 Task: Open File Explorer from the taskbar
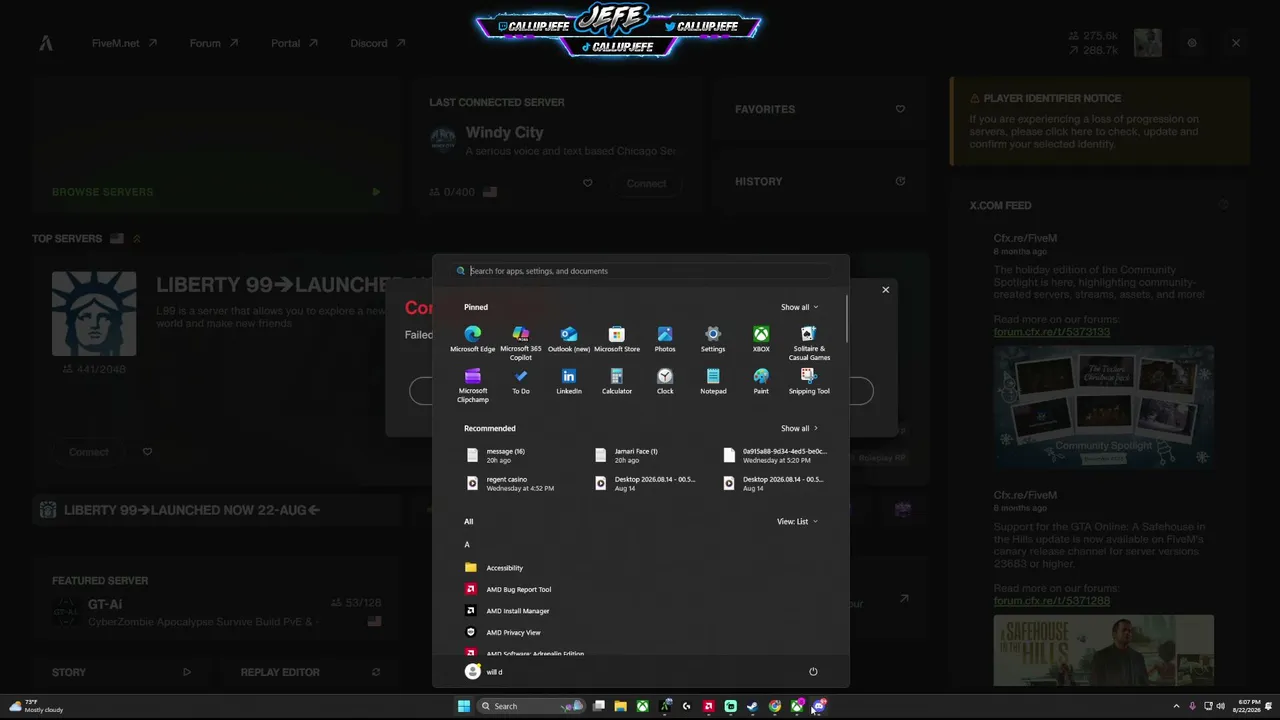click(x=620, y=706)
